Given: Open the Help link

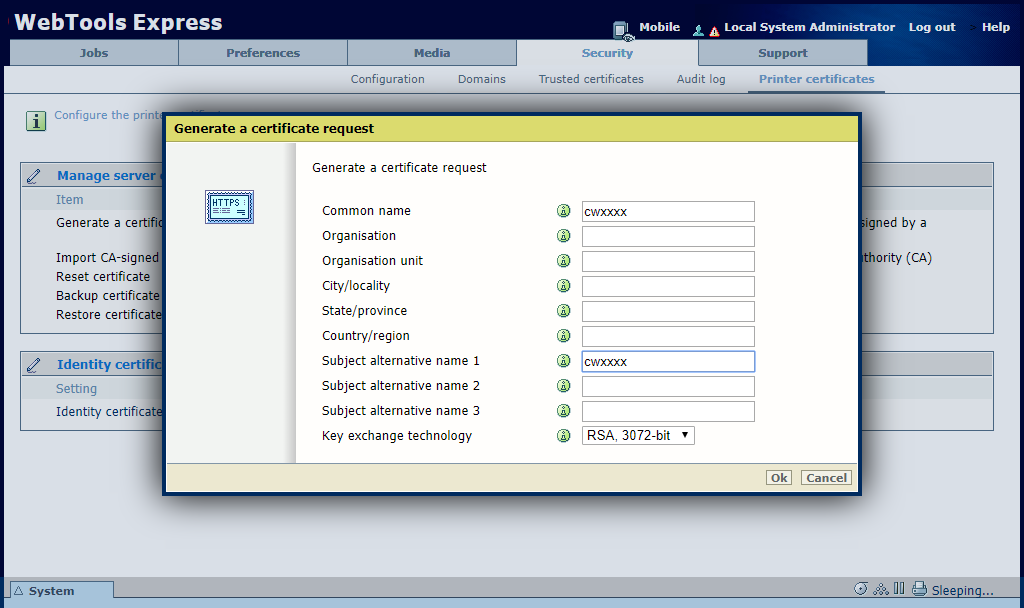Looking at the screenshot, I should point(995,27).
